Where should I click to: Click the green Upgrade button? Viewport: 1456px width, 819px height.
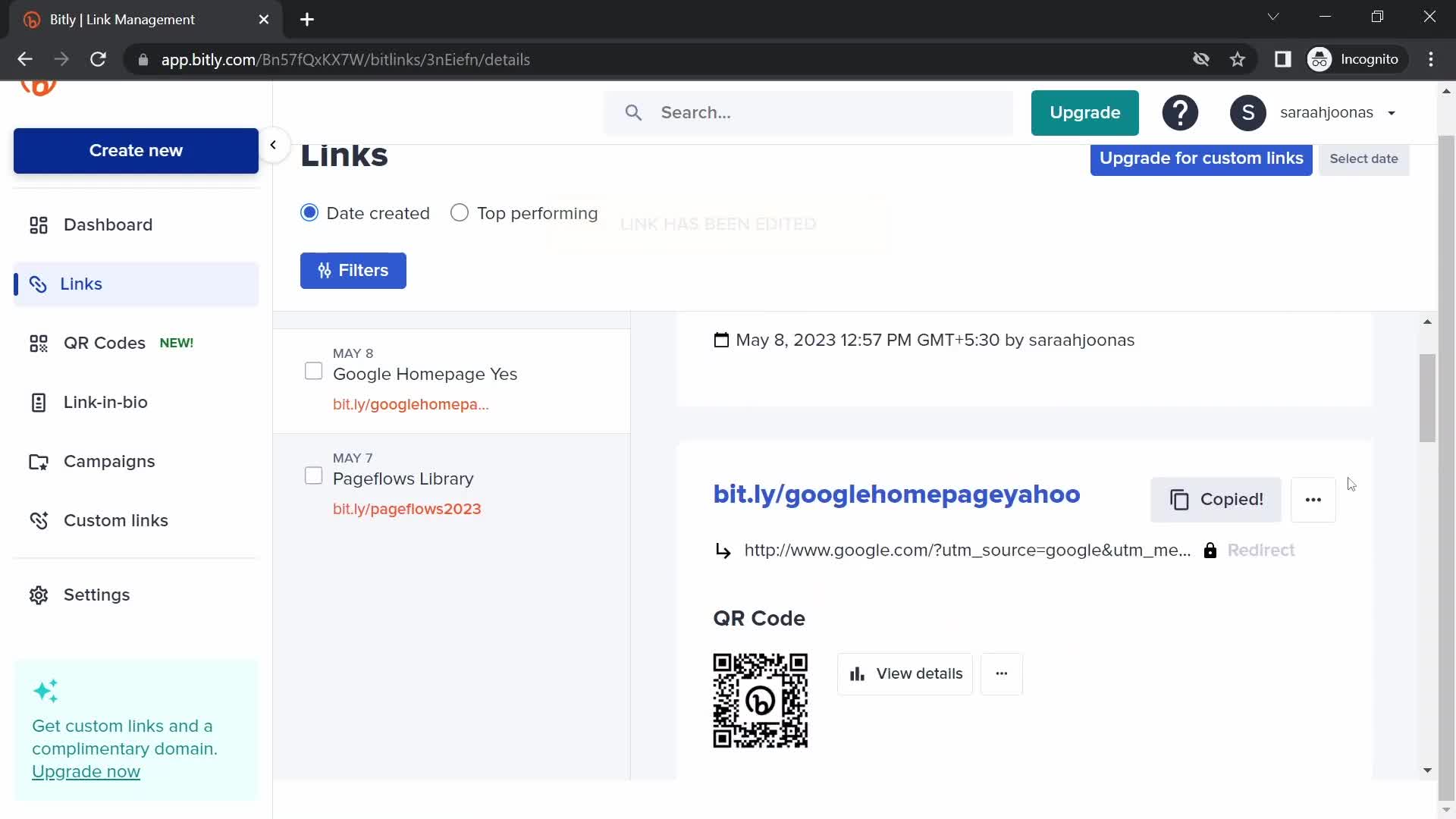click(x=1084, y=113)
